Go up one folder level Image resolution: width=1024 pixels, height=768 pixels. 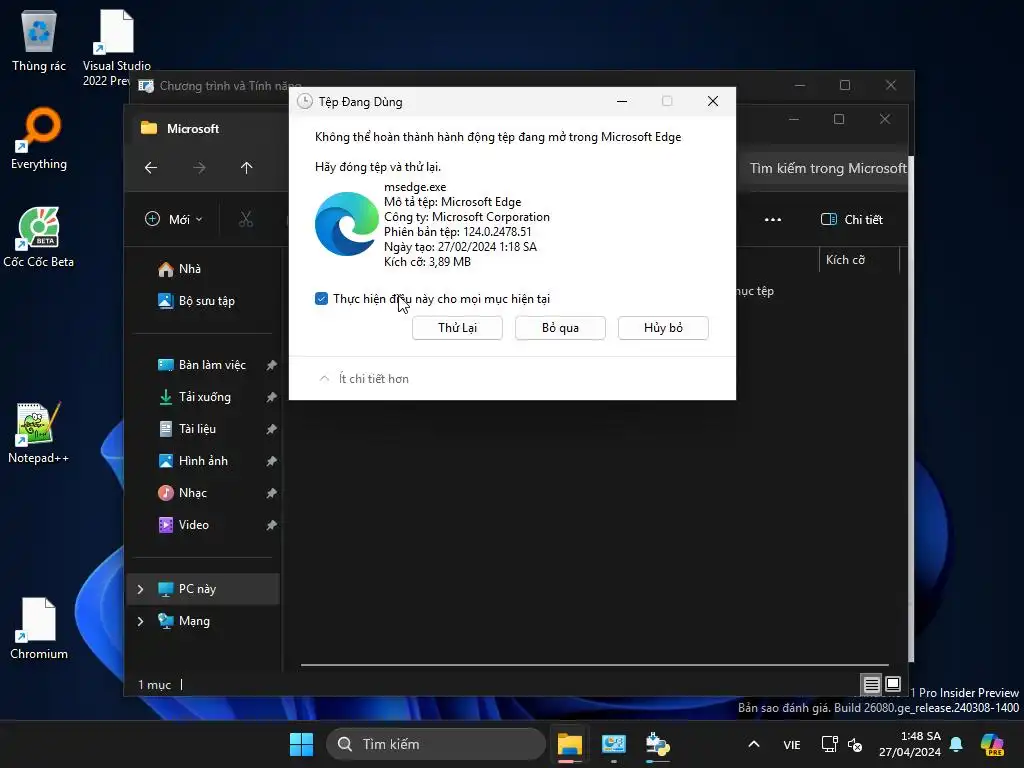coord(246,168)
